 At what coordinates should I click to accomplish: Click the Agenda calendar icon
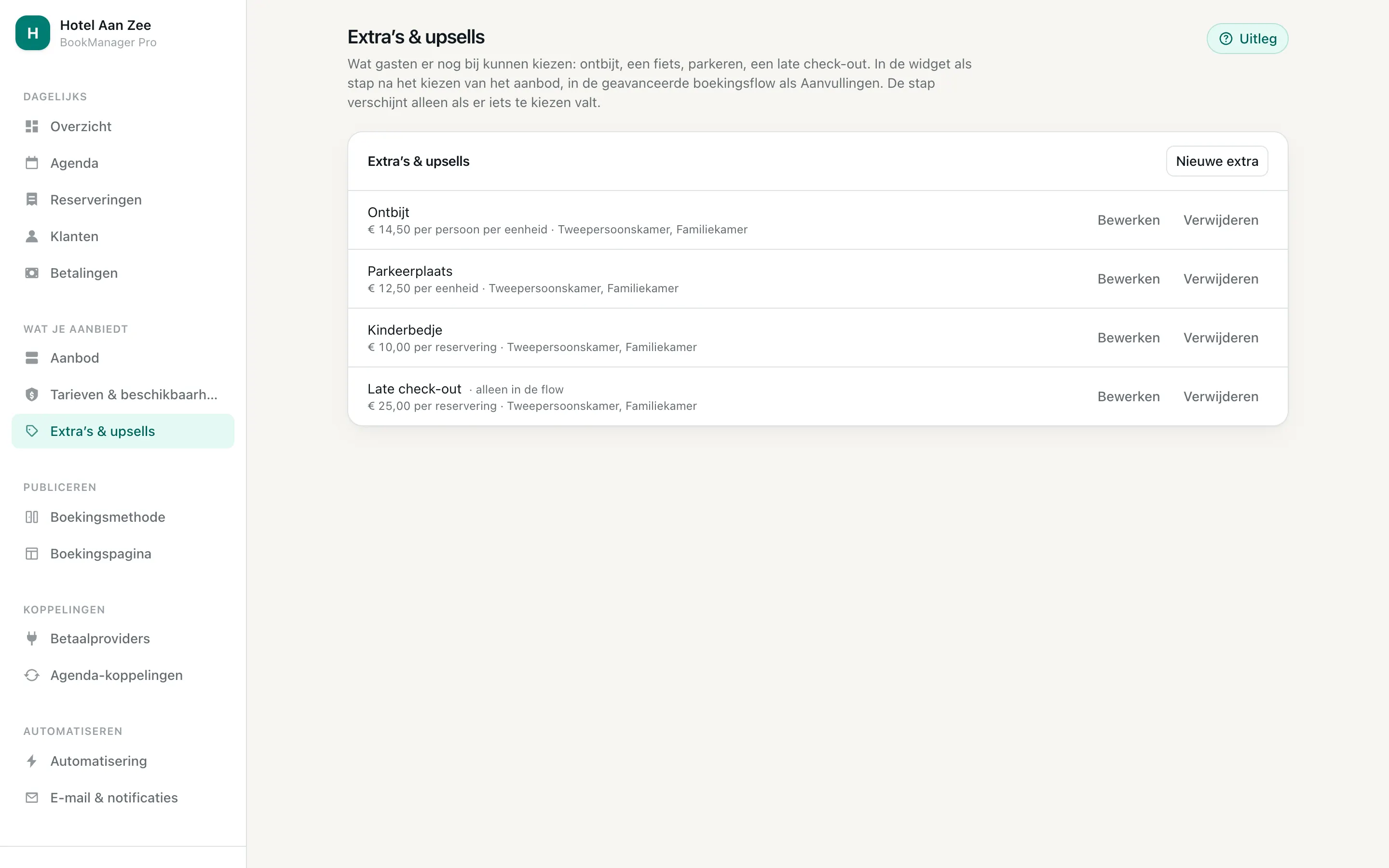(32, 163)
